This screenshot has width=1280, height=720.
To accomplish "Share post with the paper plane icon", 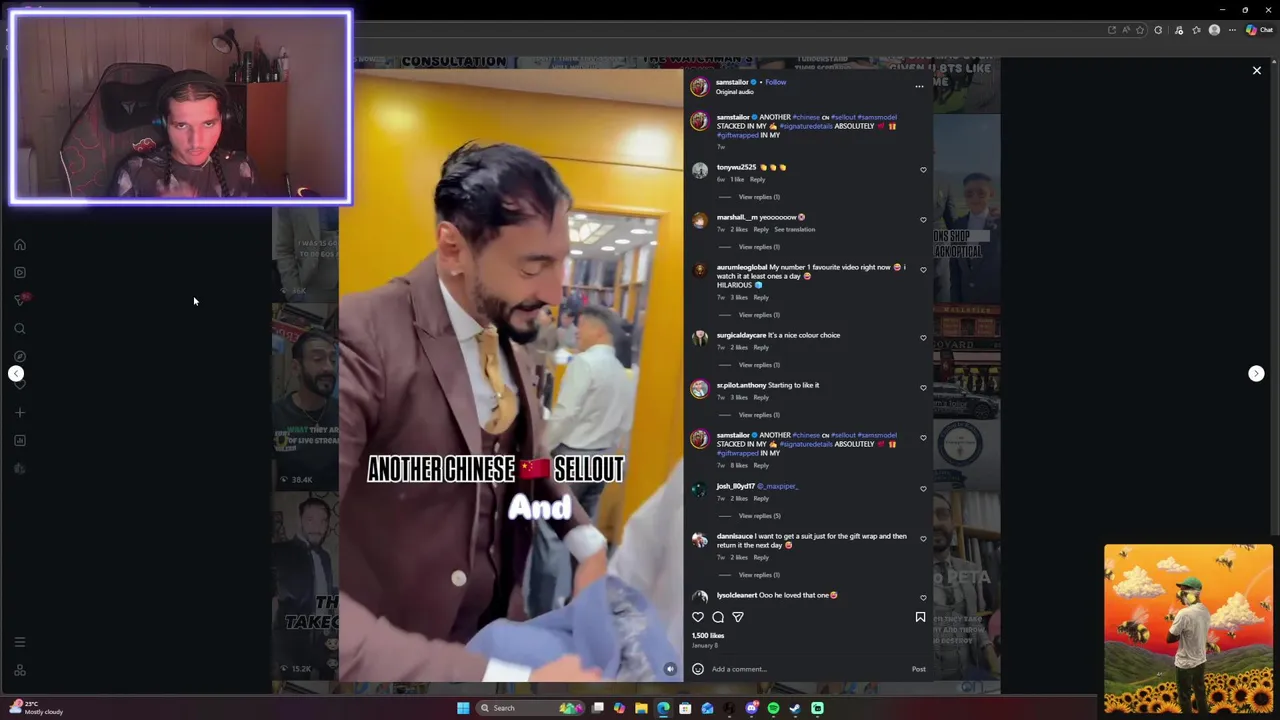I will click(x=738, y=617).
